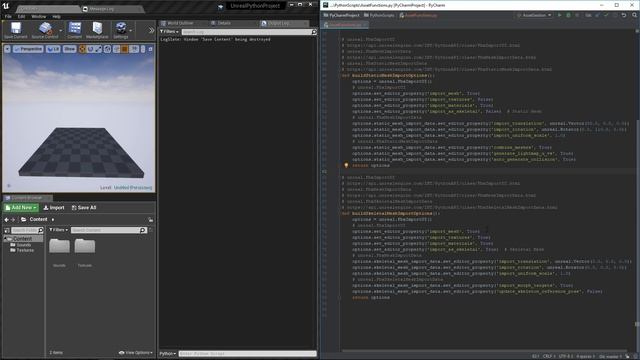Open the Marketplace toolbar button
This screenshot has width=640, height=360.
(97, 30)
